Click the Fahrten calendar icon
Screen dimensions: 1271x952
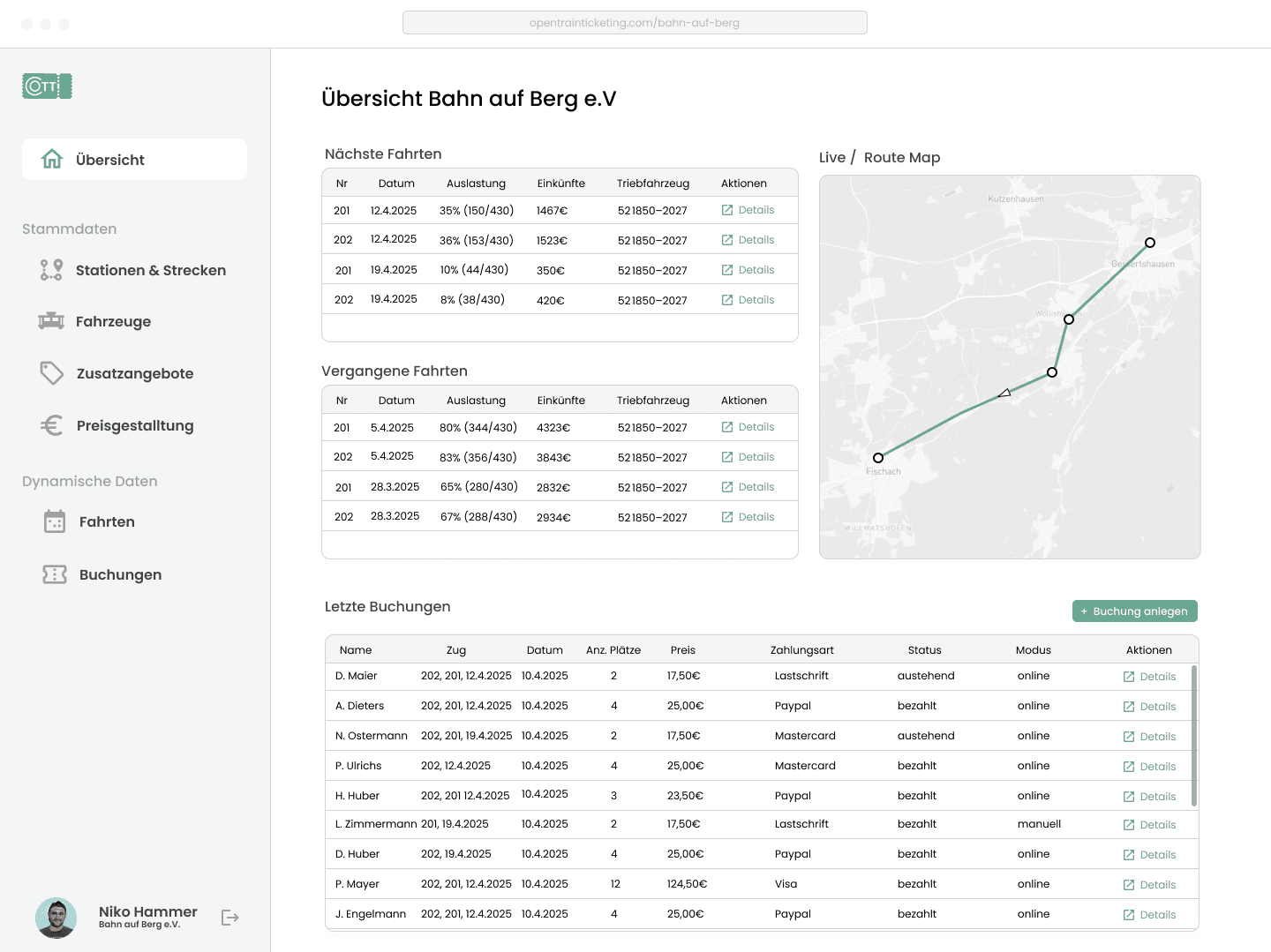[55, 521]
